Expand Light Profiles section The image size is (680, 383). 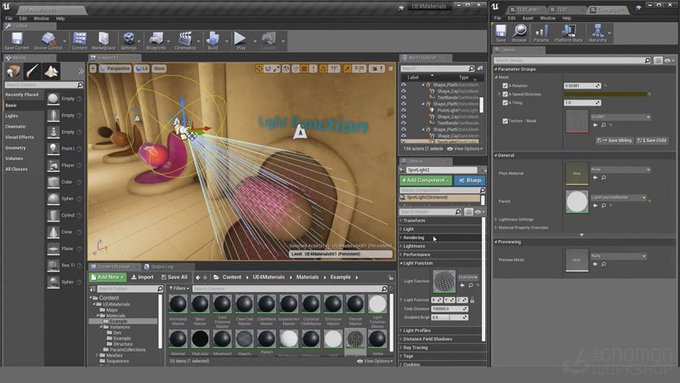coord(440,331)
